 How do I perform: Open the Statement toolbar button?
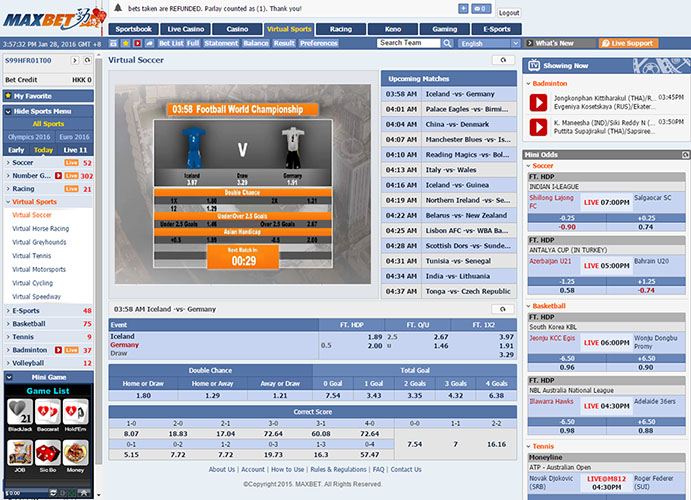click(221, 43)
